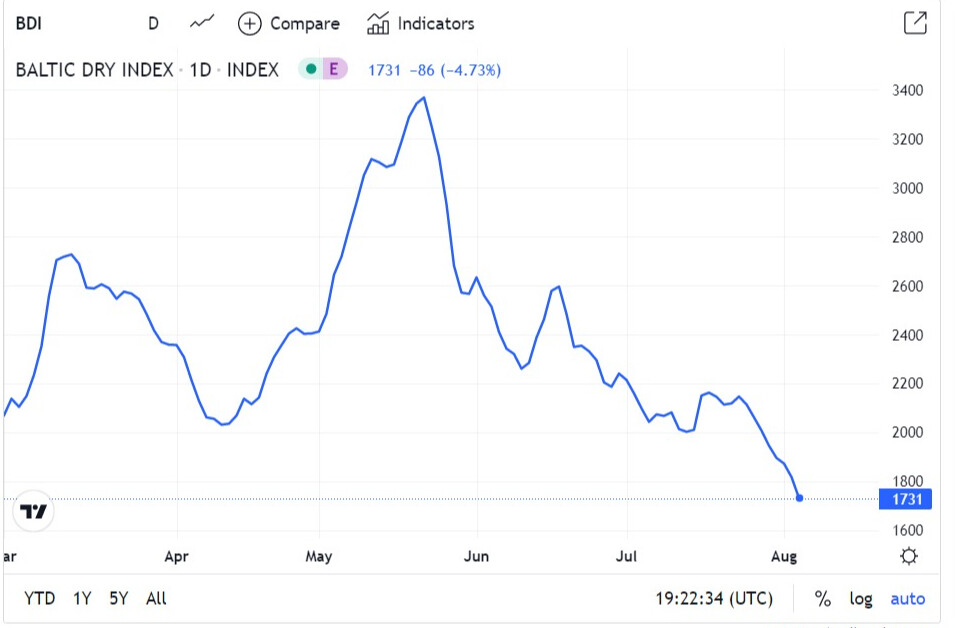Click the Compare plus icon
955x628 pixels.
(x=249, y=23)
